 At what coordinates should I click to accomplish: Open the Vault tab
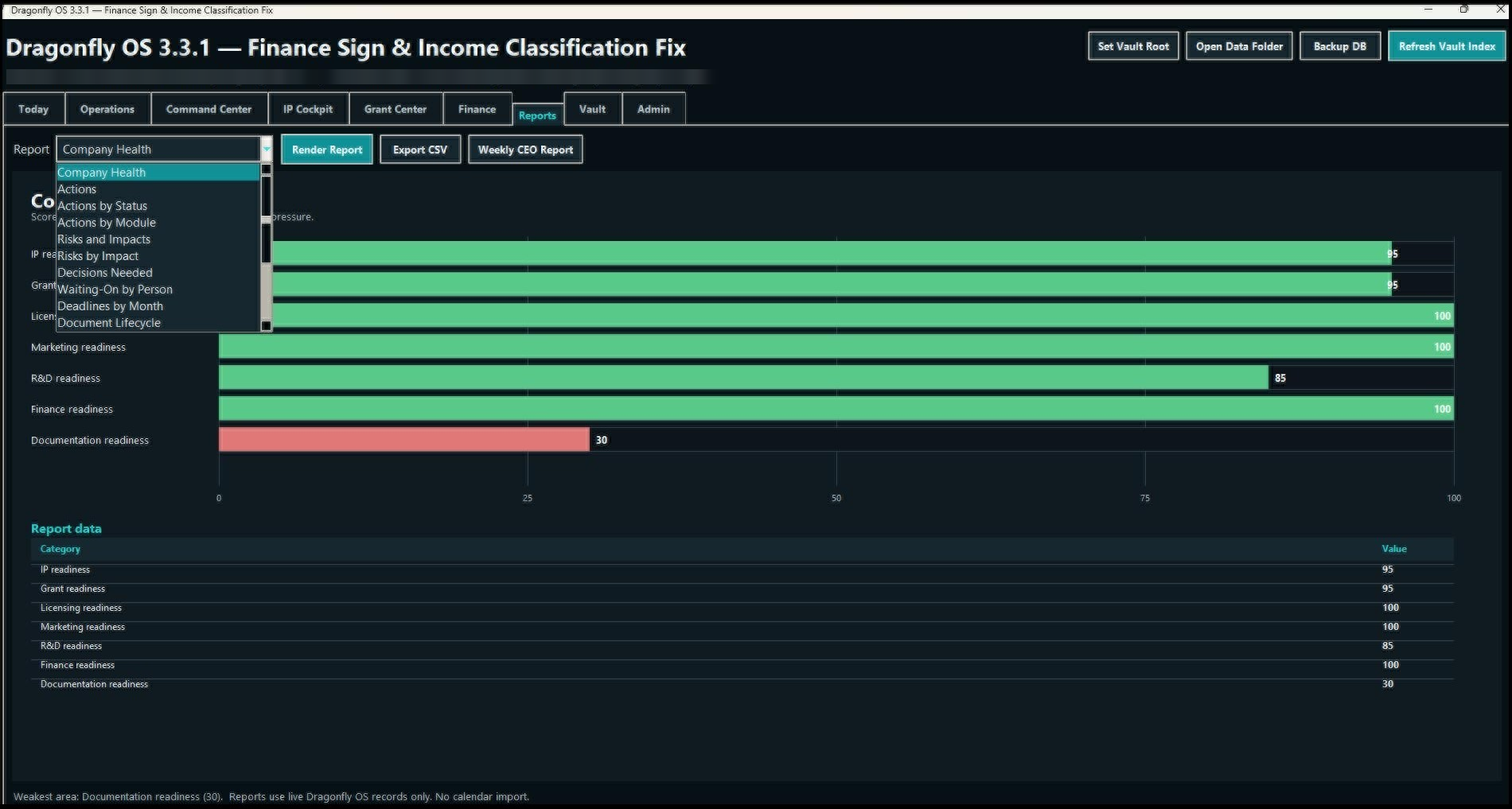click(x=592, y=109)
